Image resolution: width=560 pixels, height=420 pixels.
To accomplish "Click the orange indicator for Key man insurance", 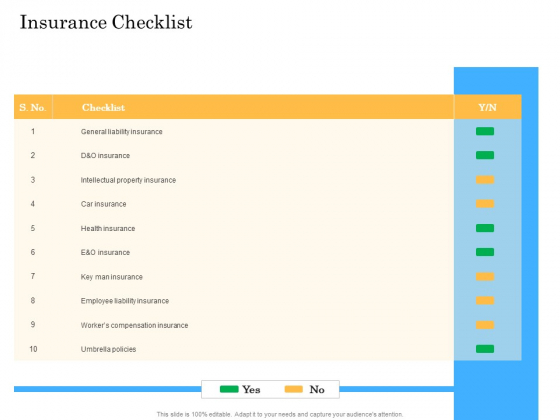I will click(485, 276).
